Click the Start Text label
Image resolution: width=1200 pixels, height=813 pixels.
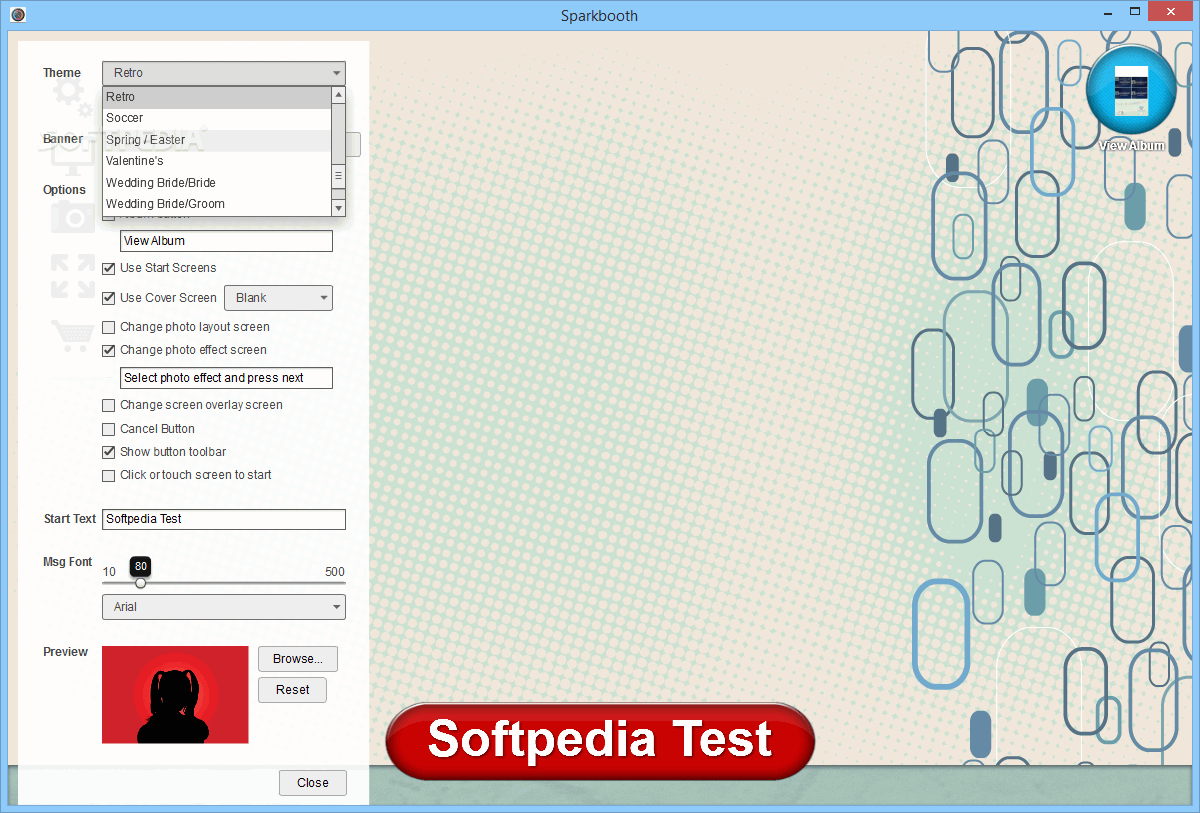click(70, 519)
